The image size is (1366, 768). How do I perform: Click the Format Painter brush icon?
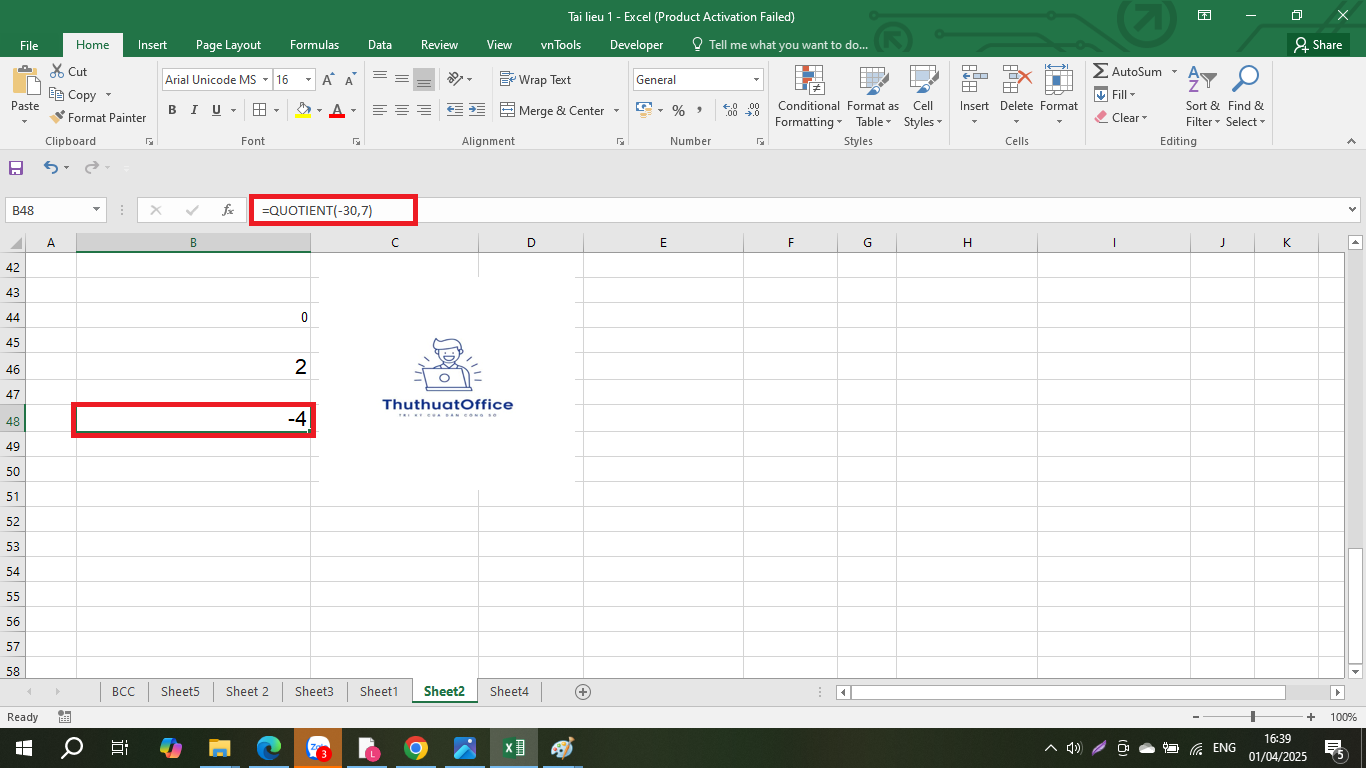[x=58, y=118]
